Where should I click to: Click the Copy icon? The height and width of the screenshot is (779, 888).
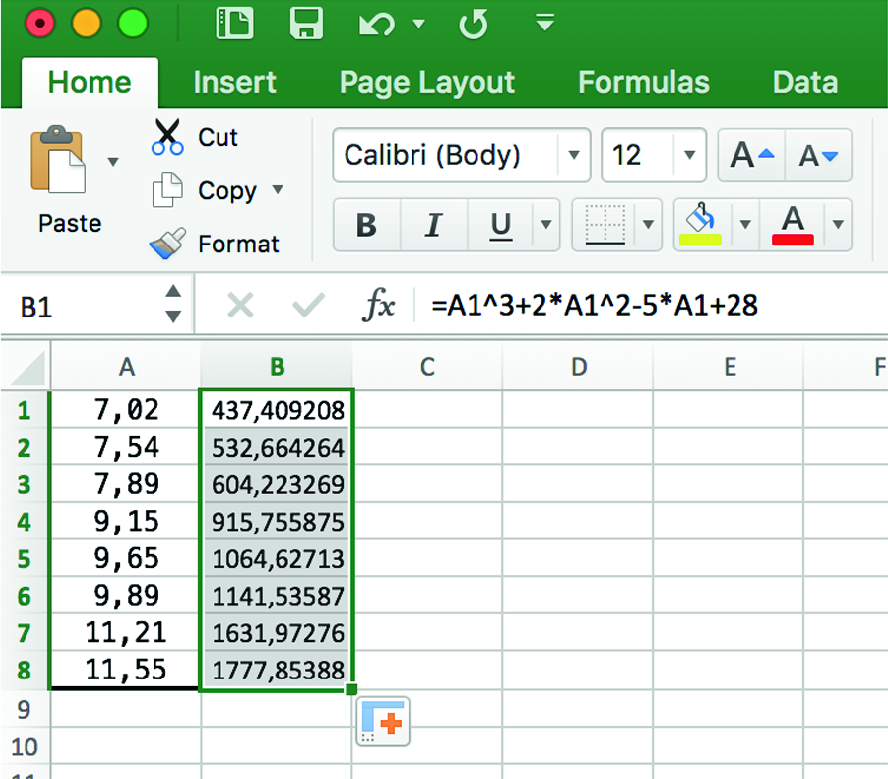pyautogui.click(x=168, y=190)
